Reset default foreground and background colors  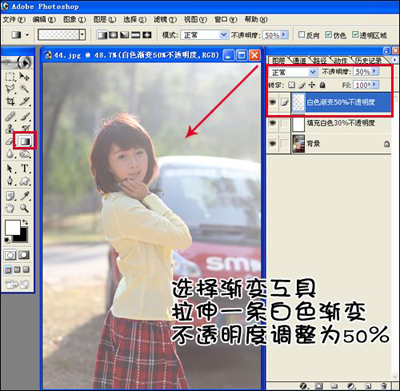7,240
